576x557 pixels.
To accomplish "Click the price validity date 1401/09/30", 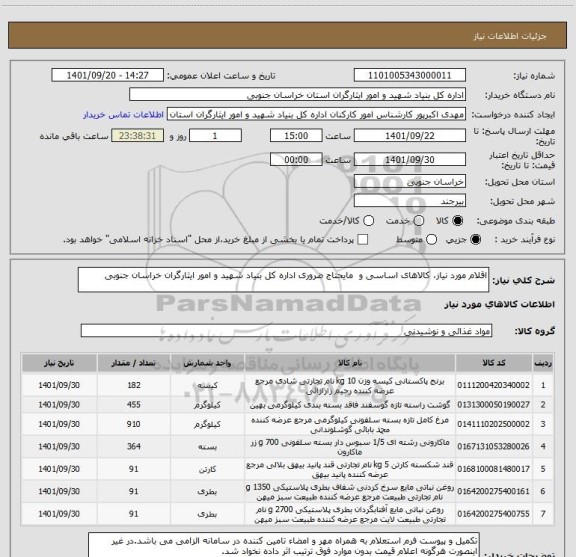I will [410, 159].
